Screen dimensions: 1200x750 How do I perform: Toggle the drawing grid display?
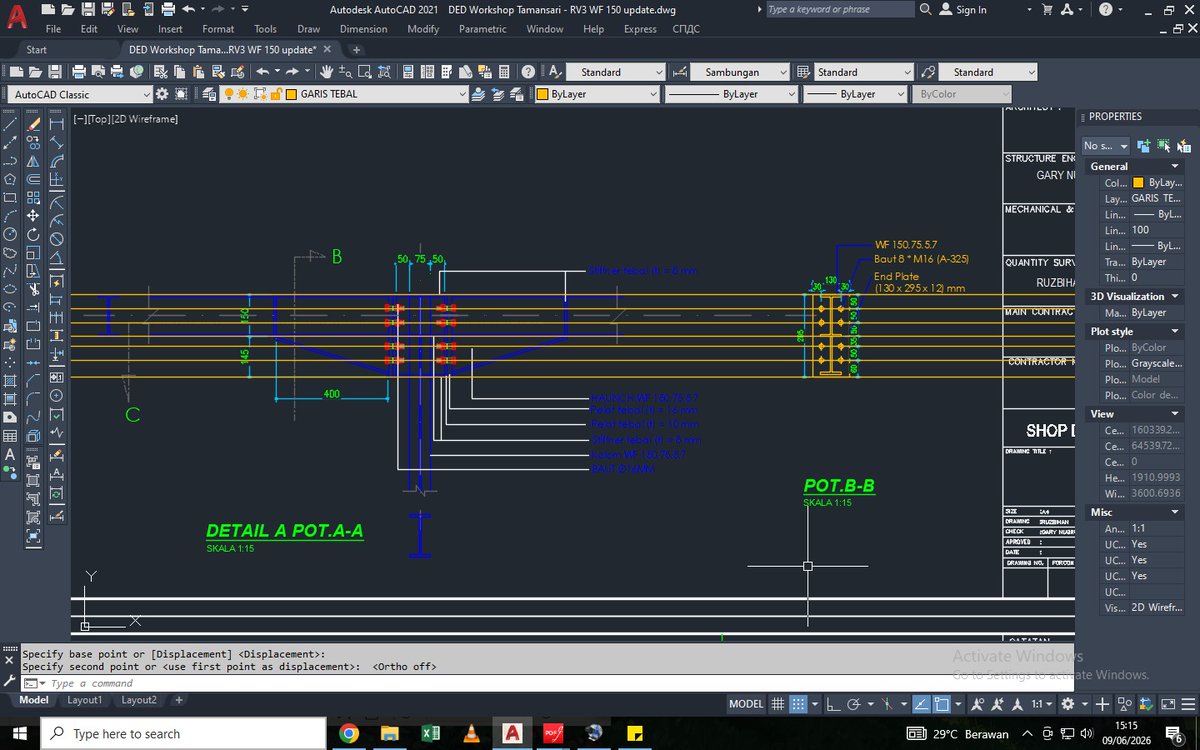(778, 704)
